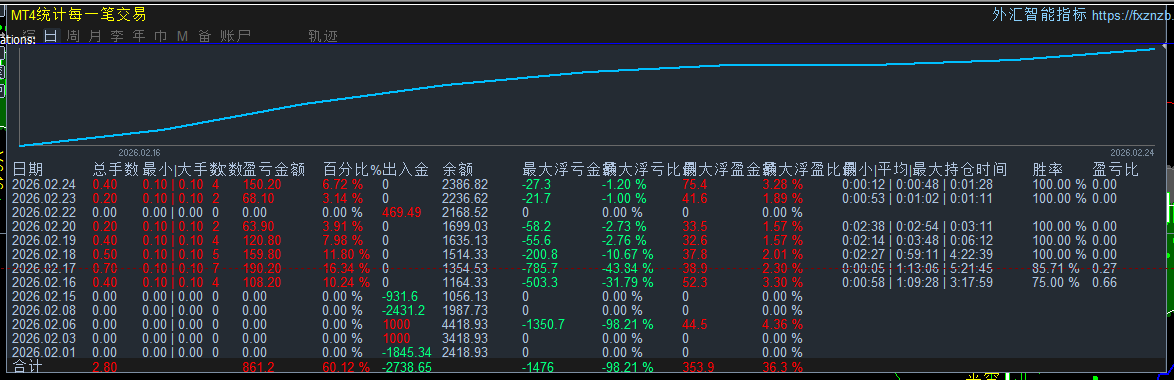Click the 2026.02.24 marker on the chart axis

coord(1131,151)
